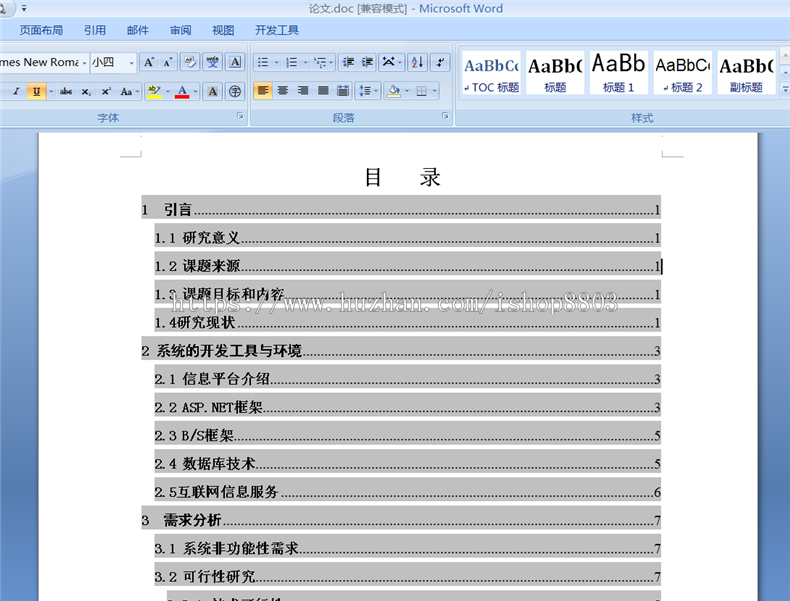Open the Asian layout options

click(x=388, y=62)
